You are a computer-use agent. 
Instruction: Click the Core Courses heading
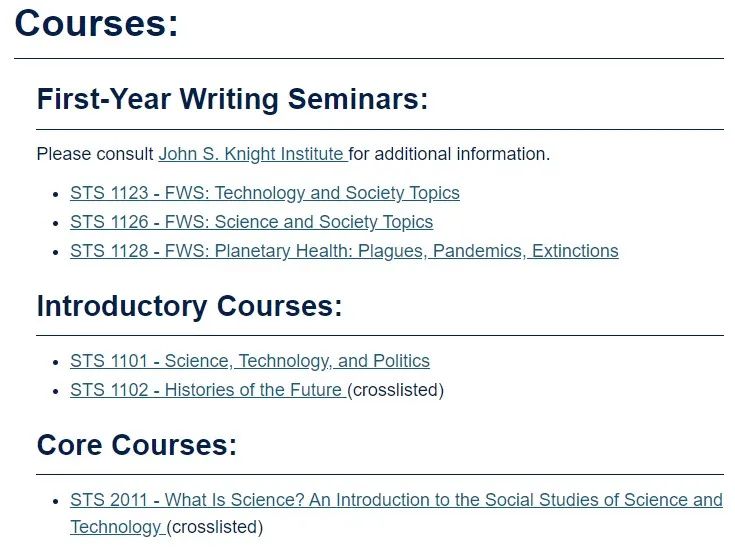[137, 445]
